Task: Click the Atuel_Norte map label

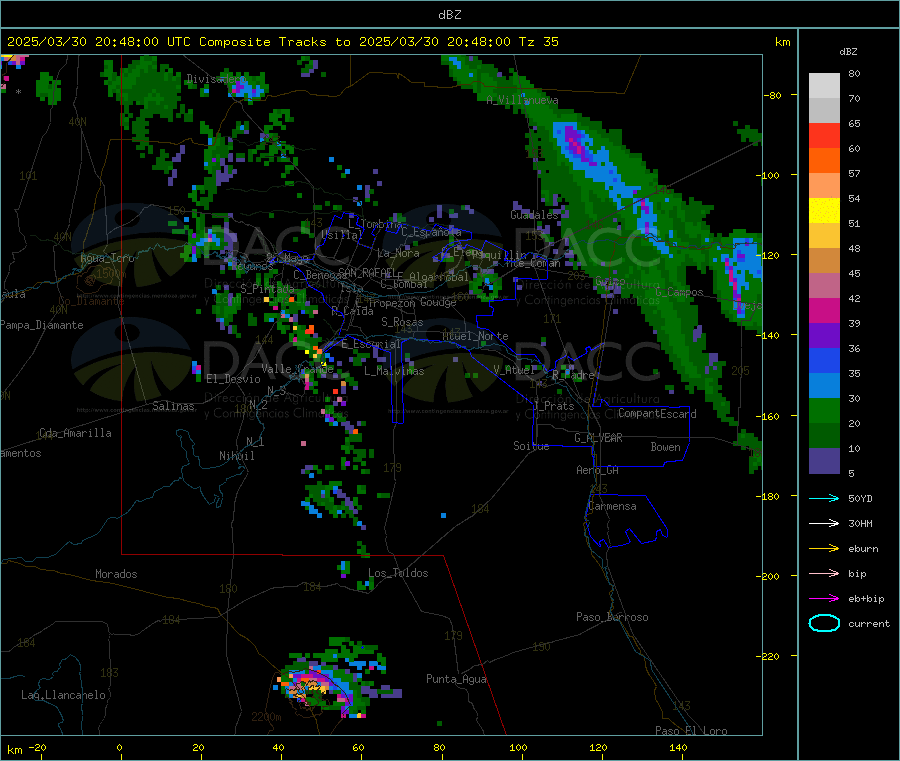Action: point(475,336)
